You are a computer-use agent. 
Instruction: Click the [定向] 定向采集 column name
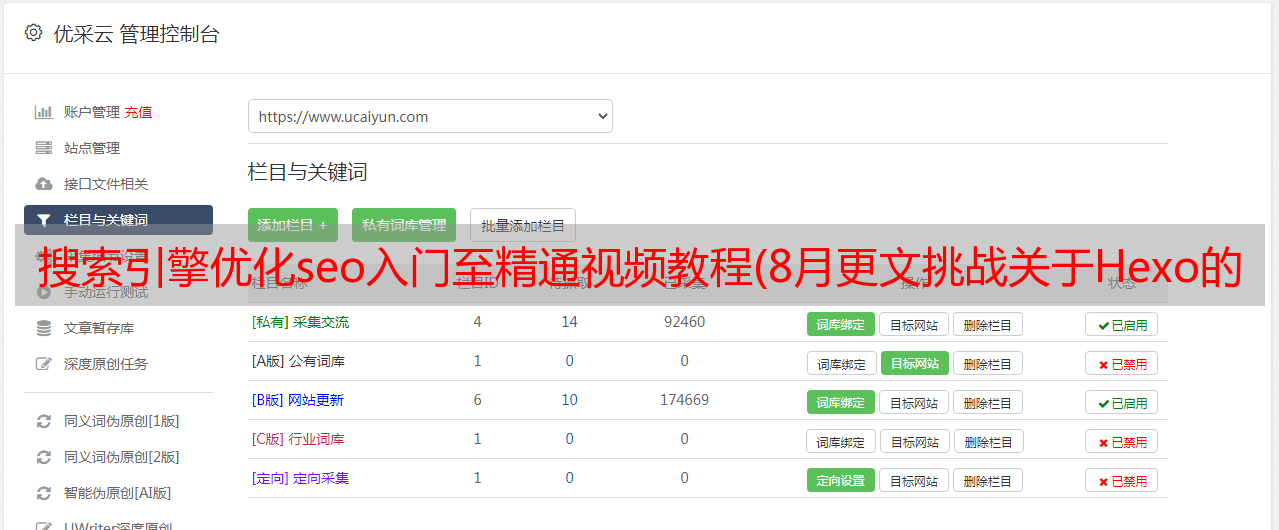point(300,478)
